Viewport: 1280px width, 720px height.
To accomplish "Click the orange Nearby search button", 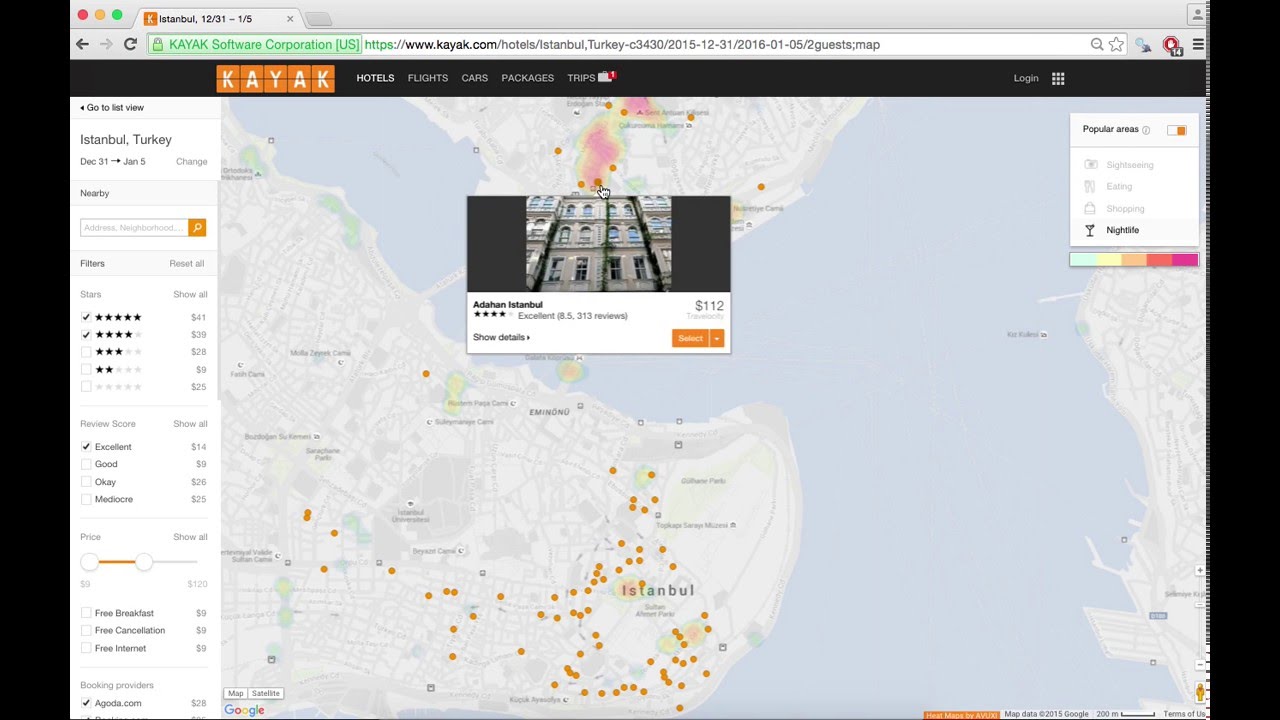I will [197, 228].
